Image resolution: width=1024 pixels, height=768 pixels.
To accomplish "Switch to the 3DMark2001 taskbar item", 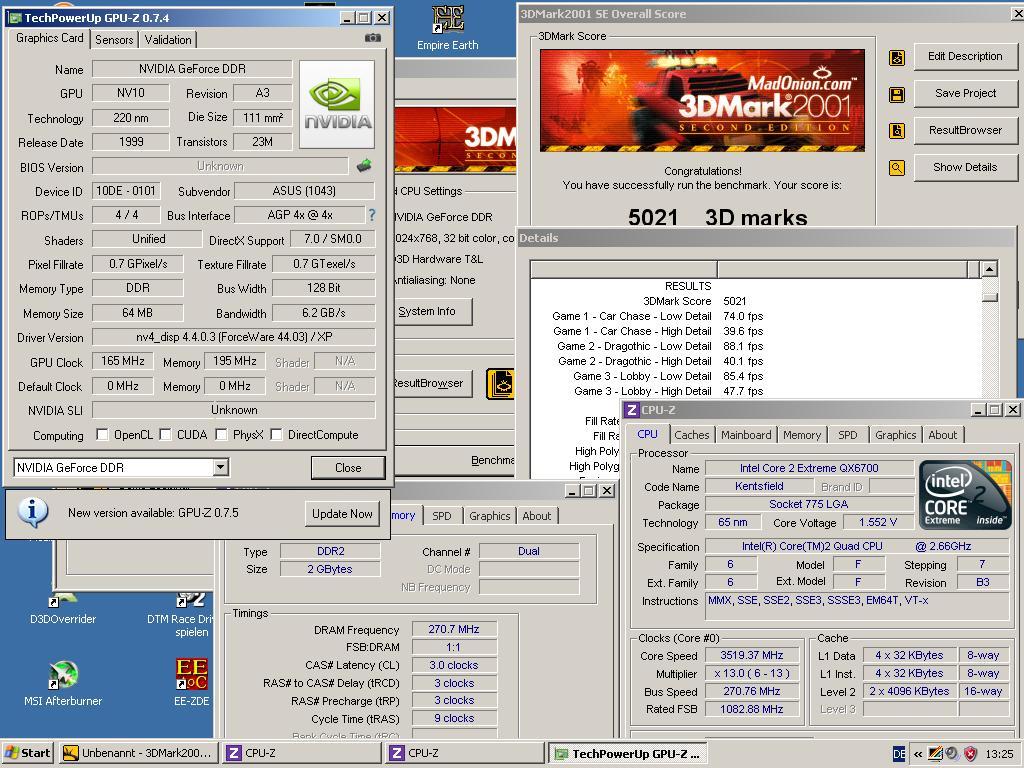I will click(138, 753).
